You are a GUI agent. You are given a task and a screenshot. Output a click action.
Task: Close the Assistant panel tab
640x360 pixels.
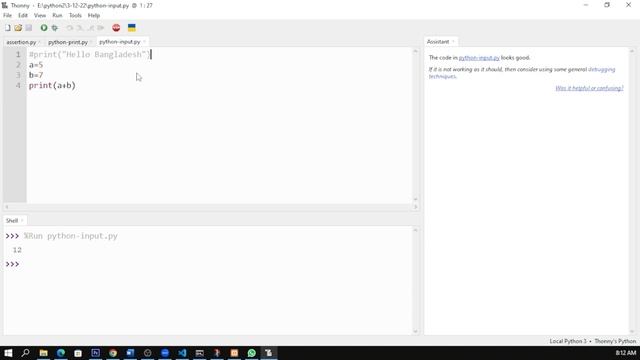point(453,42)
